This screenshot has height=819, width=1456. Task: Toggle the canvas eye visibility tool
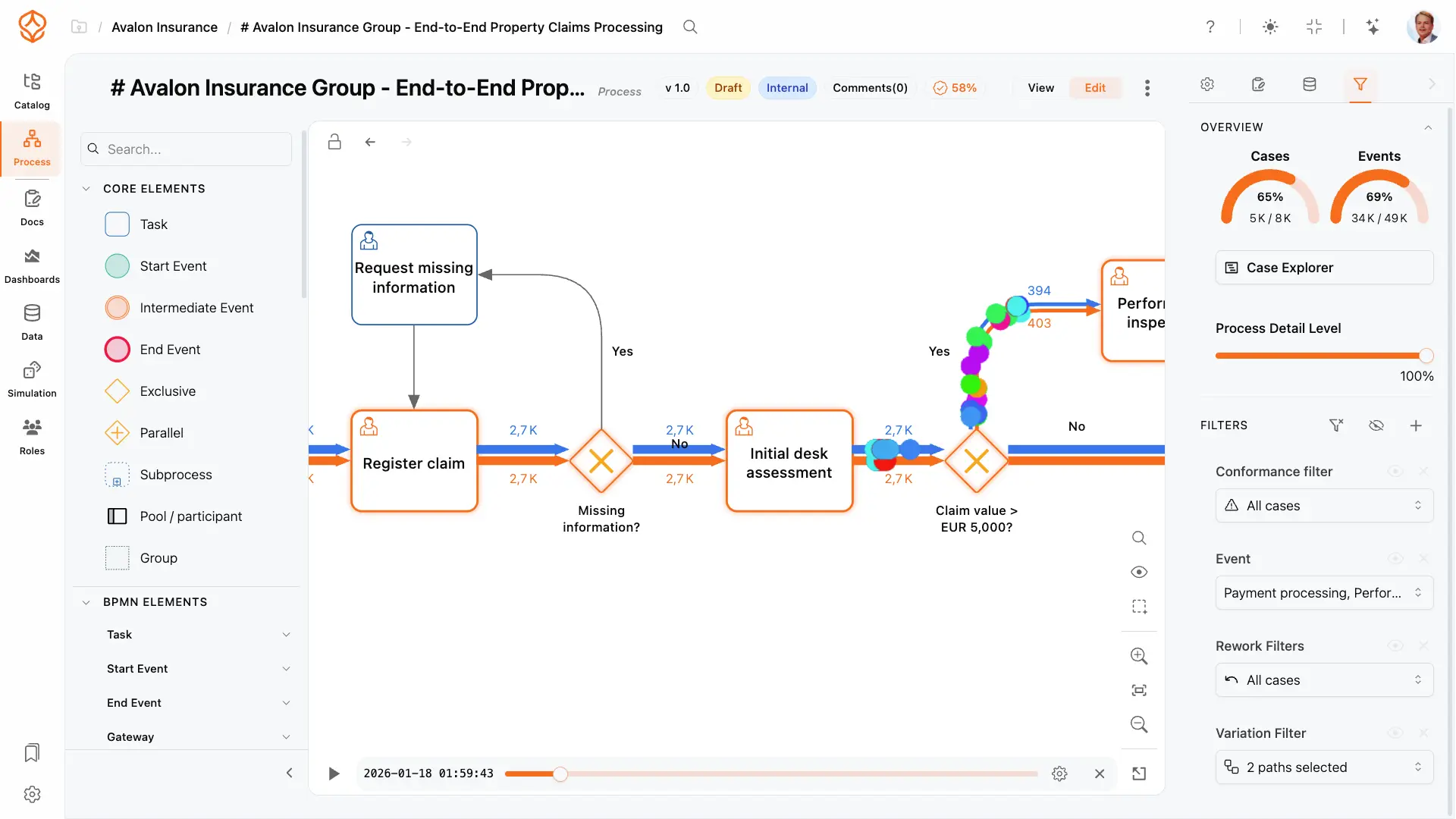tap(1139, 572)
